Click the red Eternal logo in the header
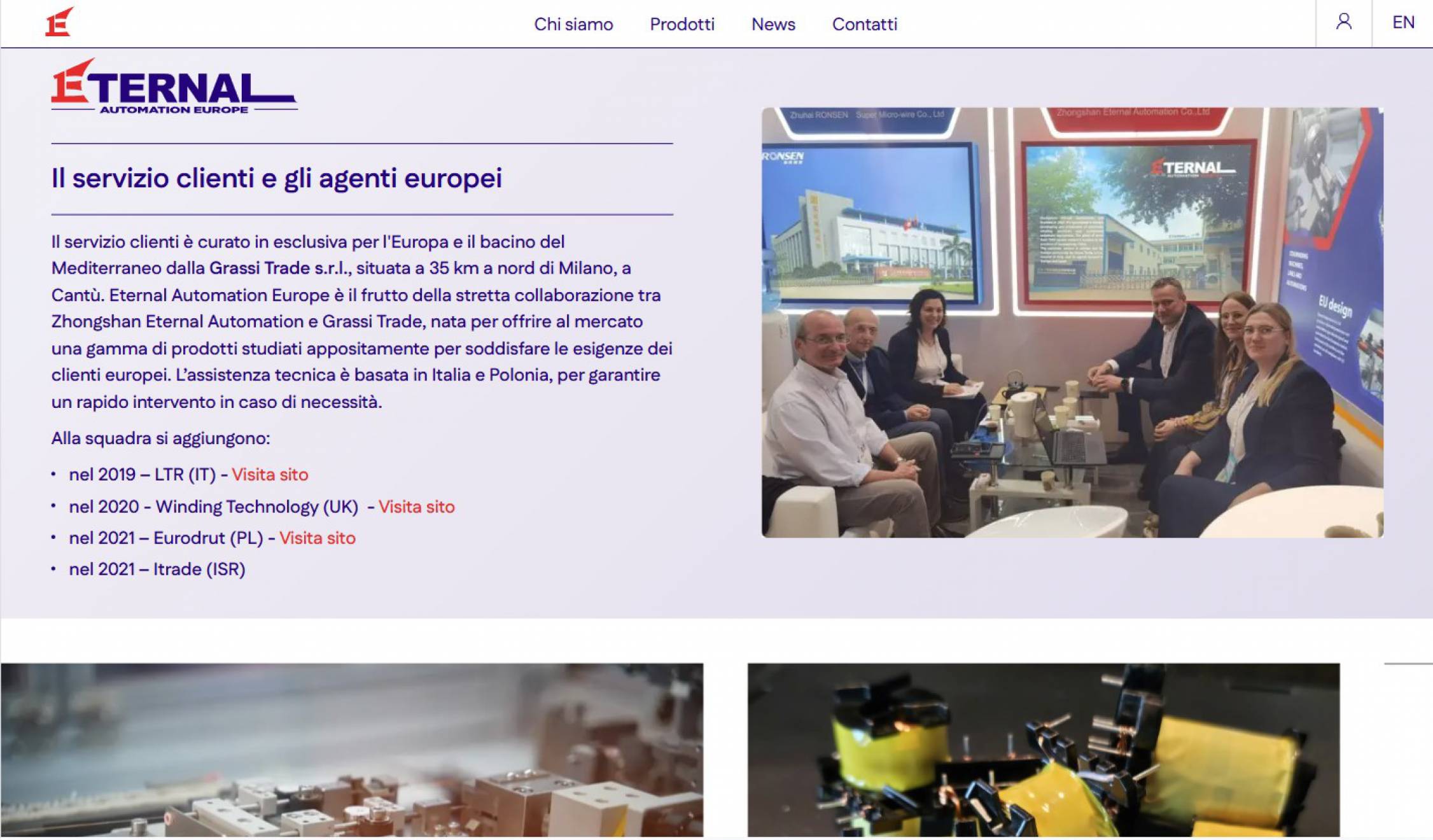This screenshot has height=840, width=1433. pyautogui.click(x=59, y=22)
